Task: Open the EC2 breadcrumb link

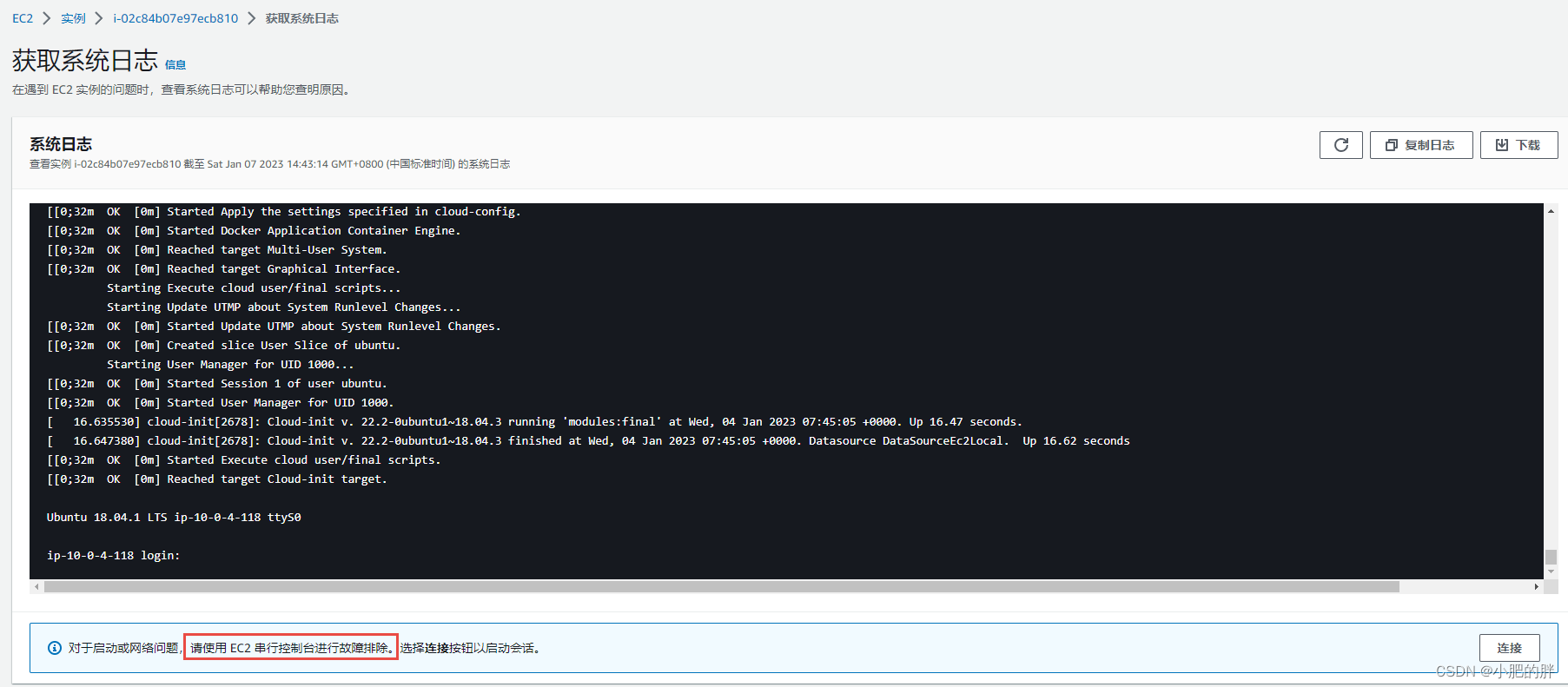Action: tap(23, 18)
